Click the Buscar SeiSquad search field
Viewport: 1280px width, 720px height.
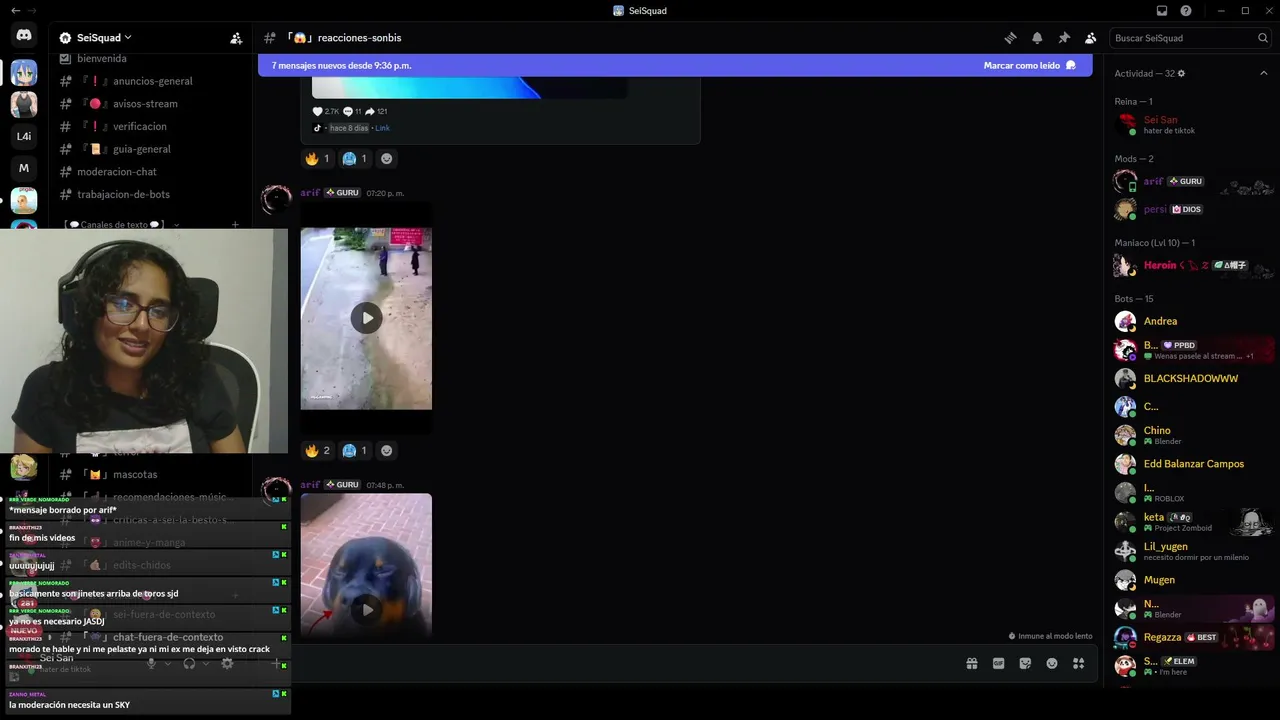tap(1190, 38)
